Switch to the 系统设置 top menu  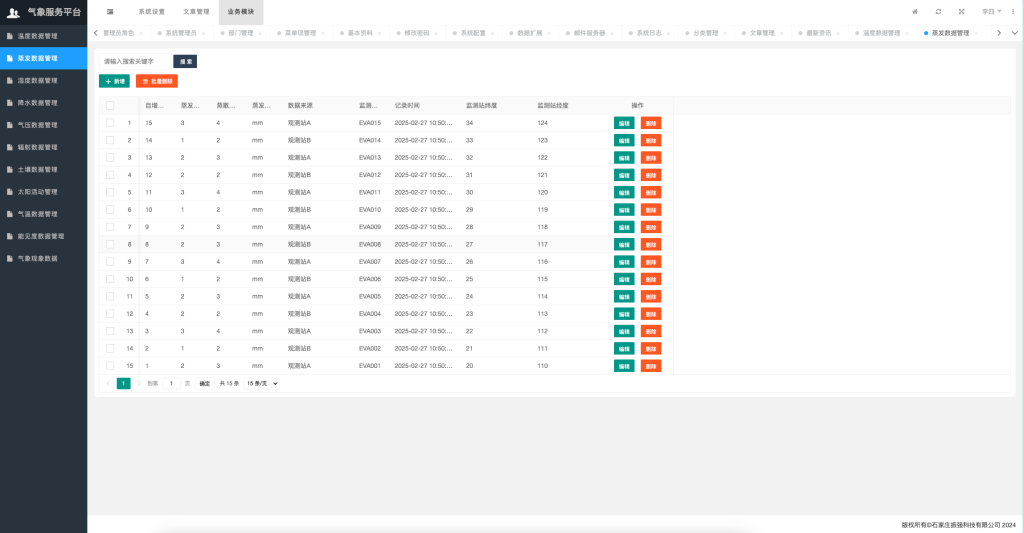(151, 11)
